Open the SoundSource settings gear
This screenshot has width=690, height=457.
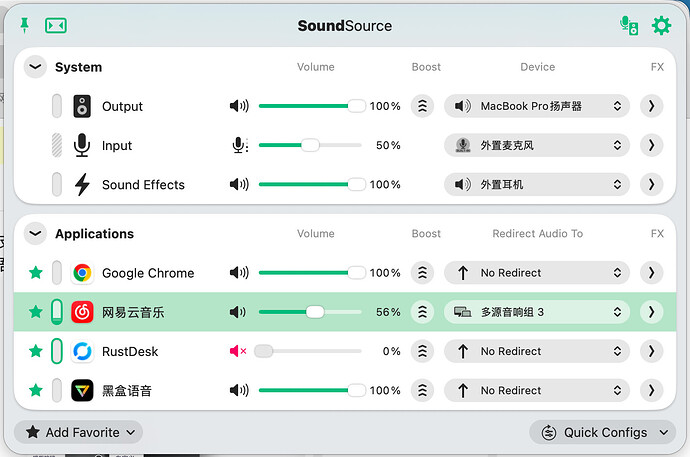[x=661, y=26]
